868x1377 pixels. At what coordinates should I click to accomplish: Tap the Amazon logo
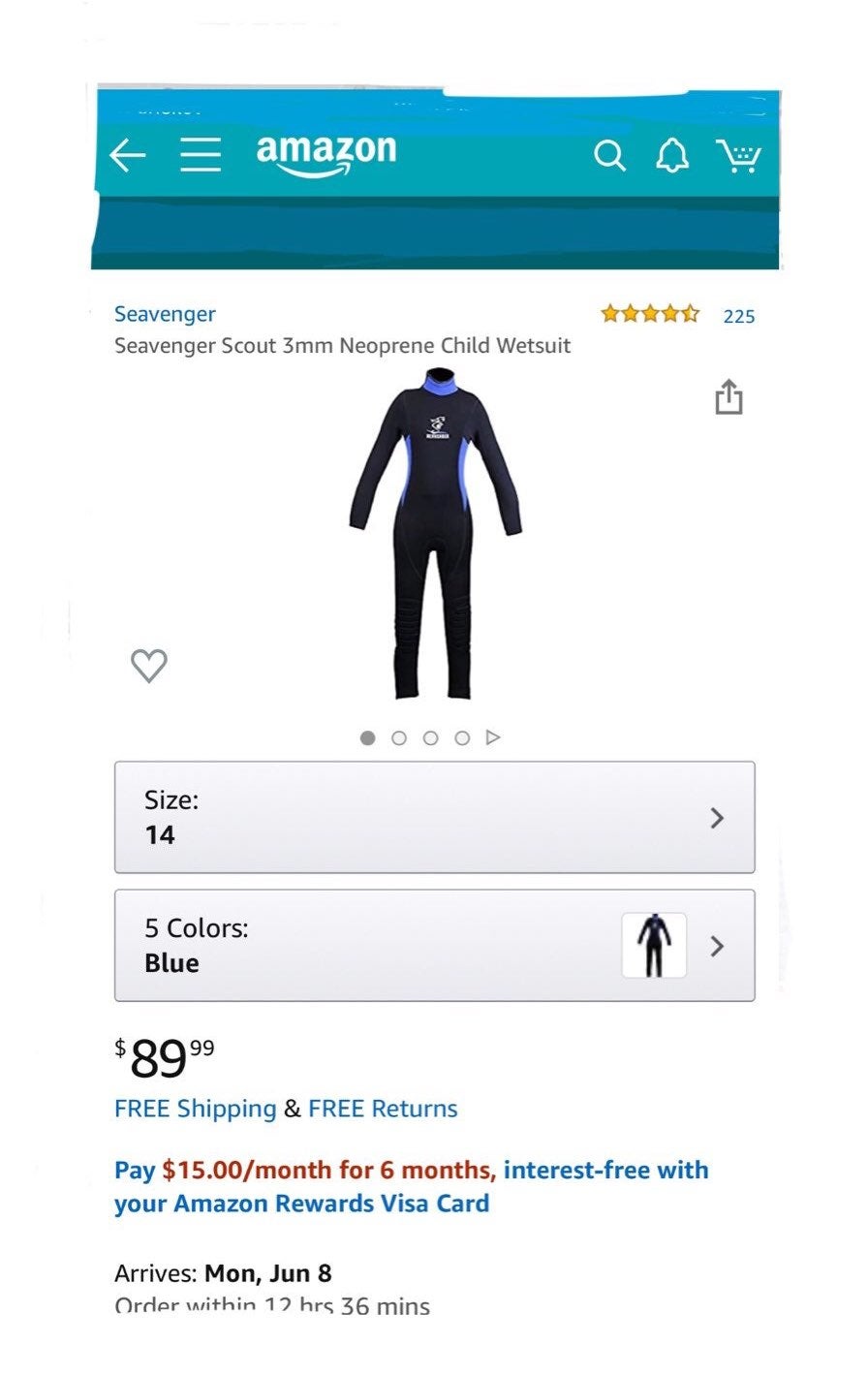pyautogui.click(x=326, y=156)
